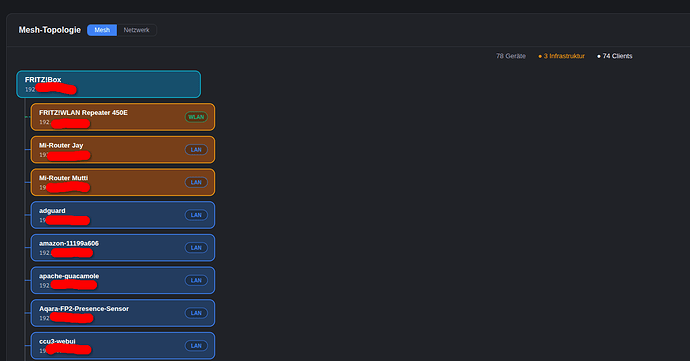Switch to the Netzwerk tab
This screenshot has width=690, height=361.
tap(136, 30)
